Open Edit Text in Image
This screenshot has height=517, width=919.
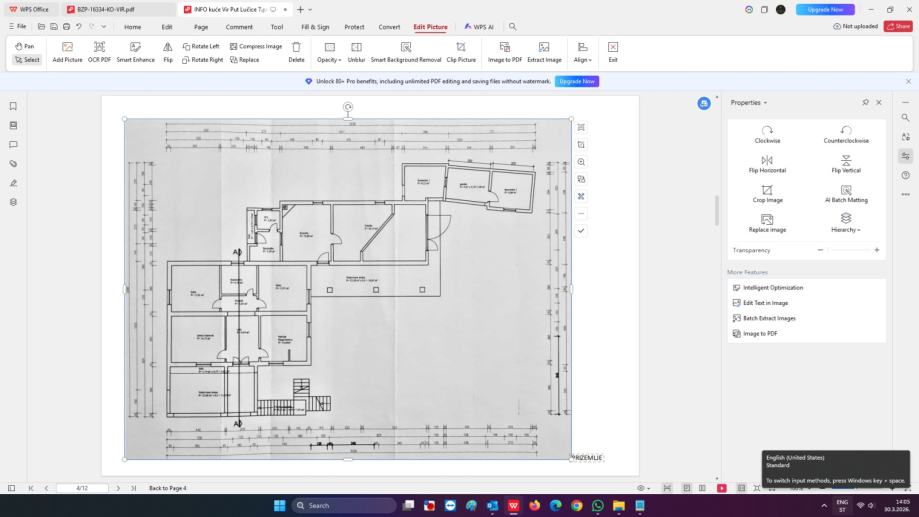[x=765, y=303]
